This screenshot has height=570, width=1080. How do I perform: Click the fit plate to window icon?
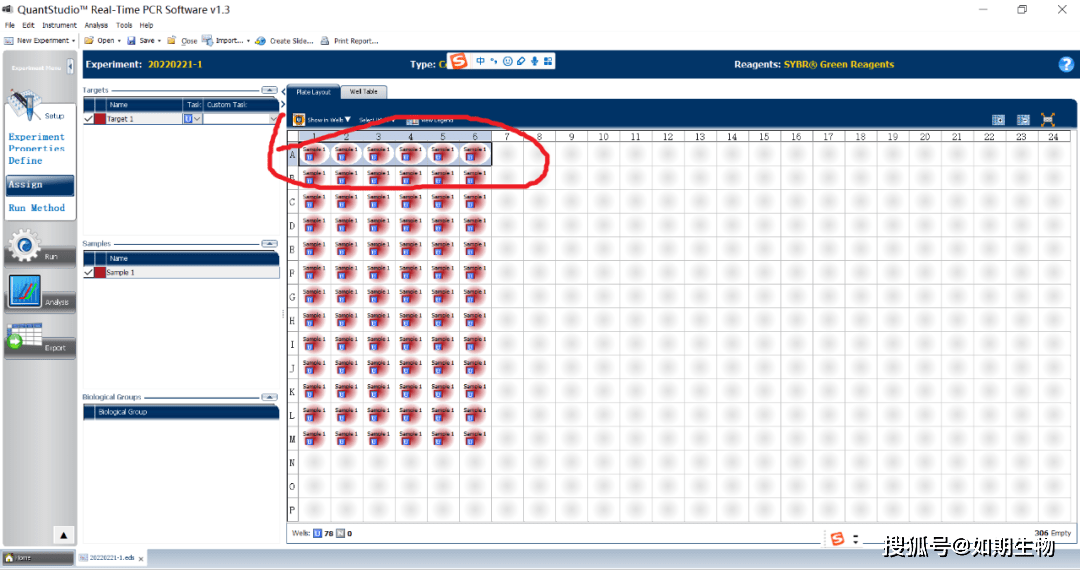[1048, 120]
